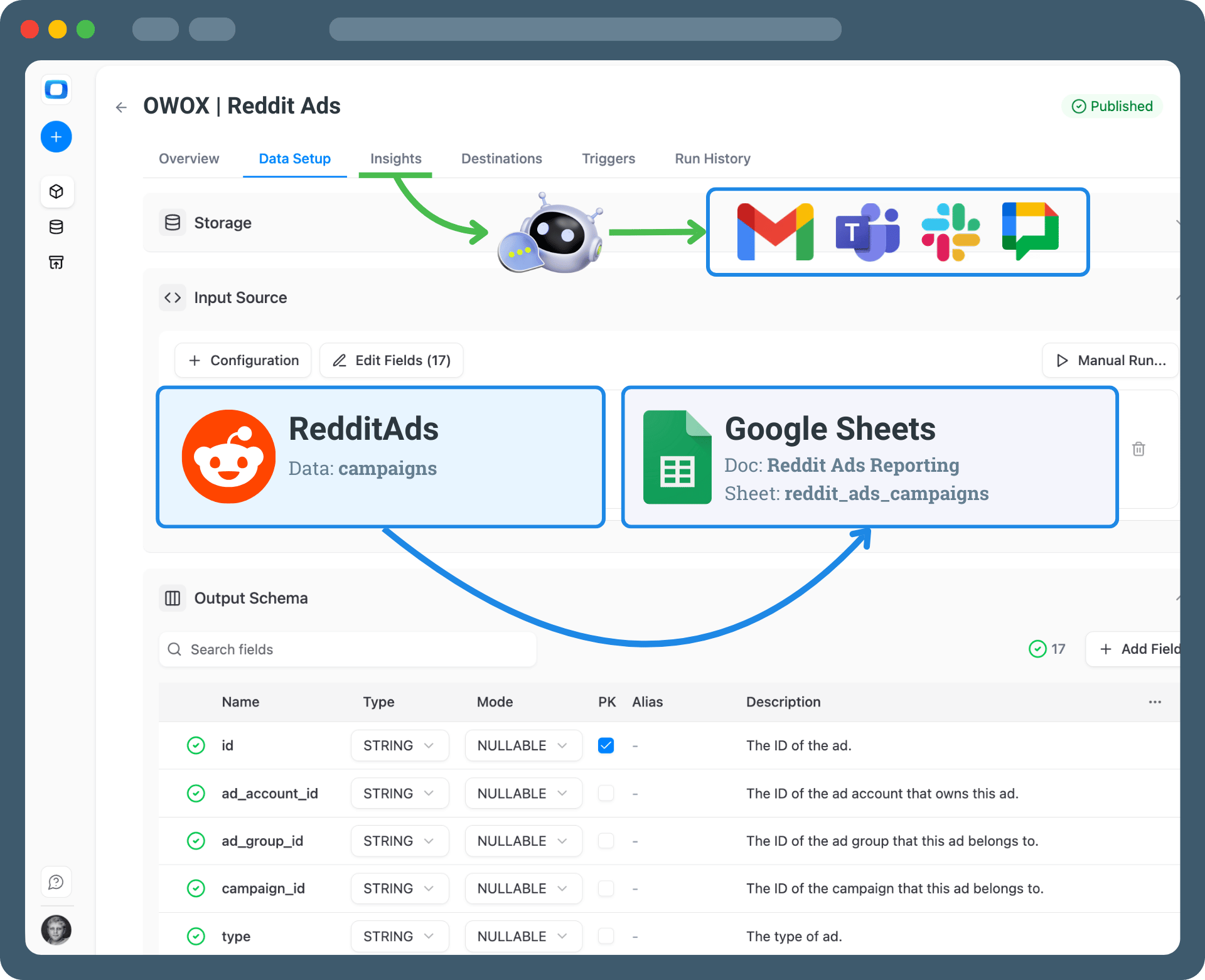This screenshot has height=980, width=1205.
Task: Delete the Google Sheets destination via trash icon
Action: [x=1138, y=449]
